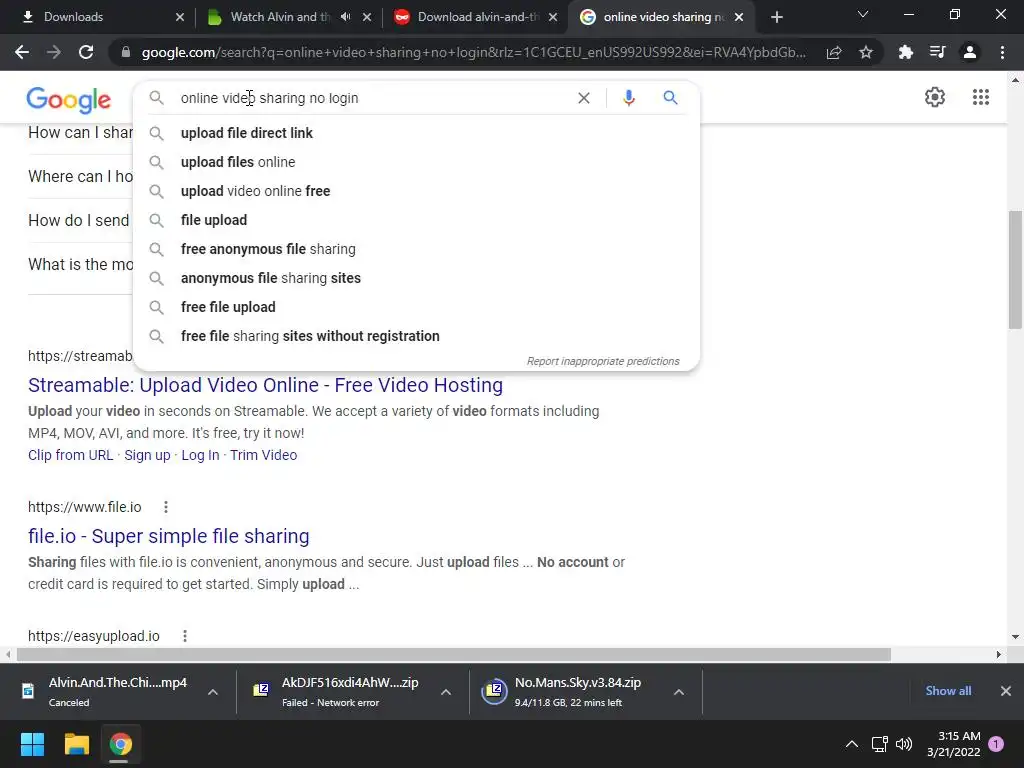Open Streamable Upload Video Online result

click(265, 385)
